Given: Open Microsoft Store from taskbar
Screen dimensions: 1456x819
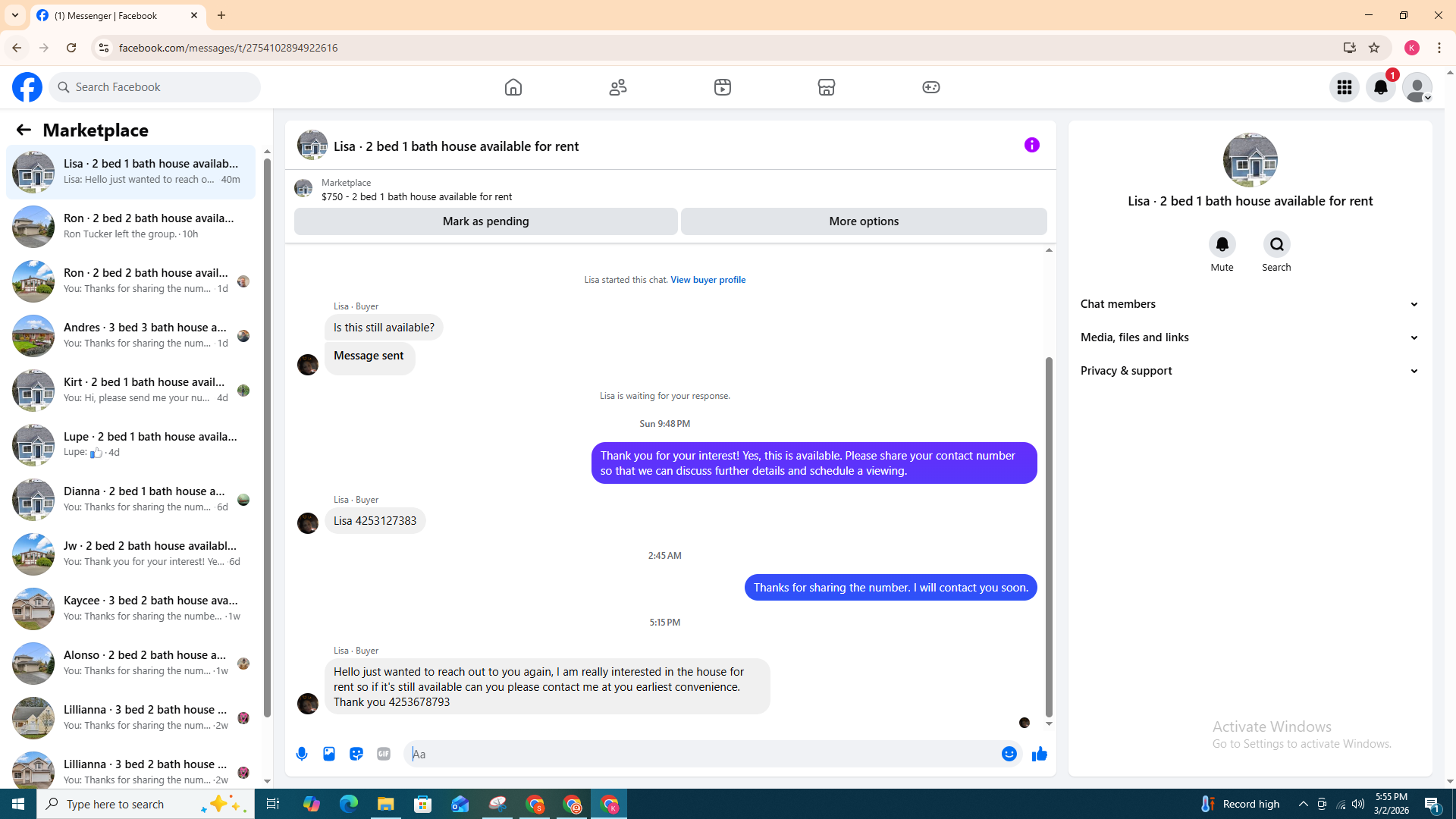Looking at the screenshot, I should point(423,804).
